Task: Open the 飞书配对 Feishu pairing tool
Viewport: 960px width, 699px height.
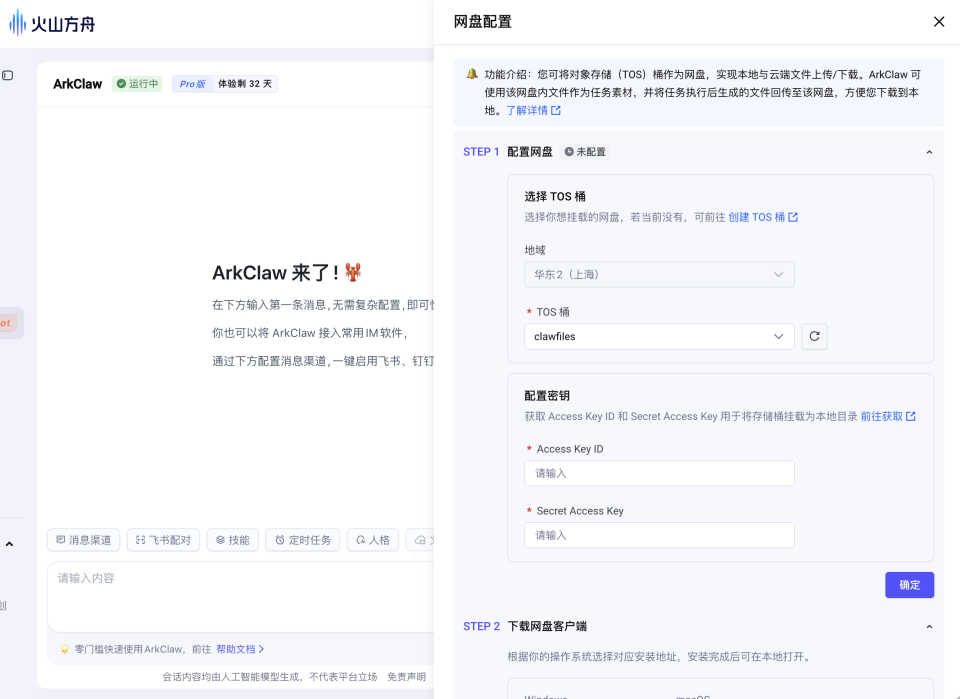Action: click(163, 540)
